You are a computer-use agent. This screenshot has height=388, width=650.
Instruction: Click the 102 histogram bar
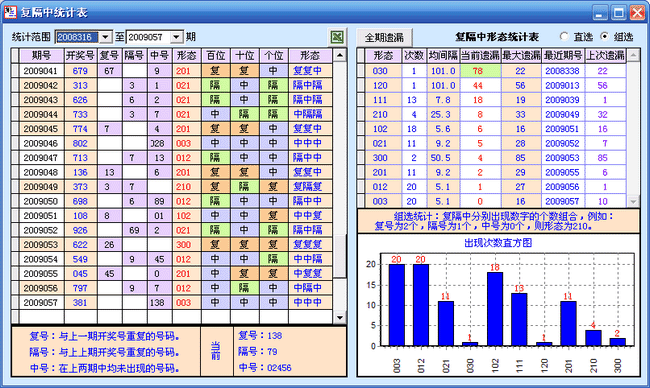[x=495, y=309]
